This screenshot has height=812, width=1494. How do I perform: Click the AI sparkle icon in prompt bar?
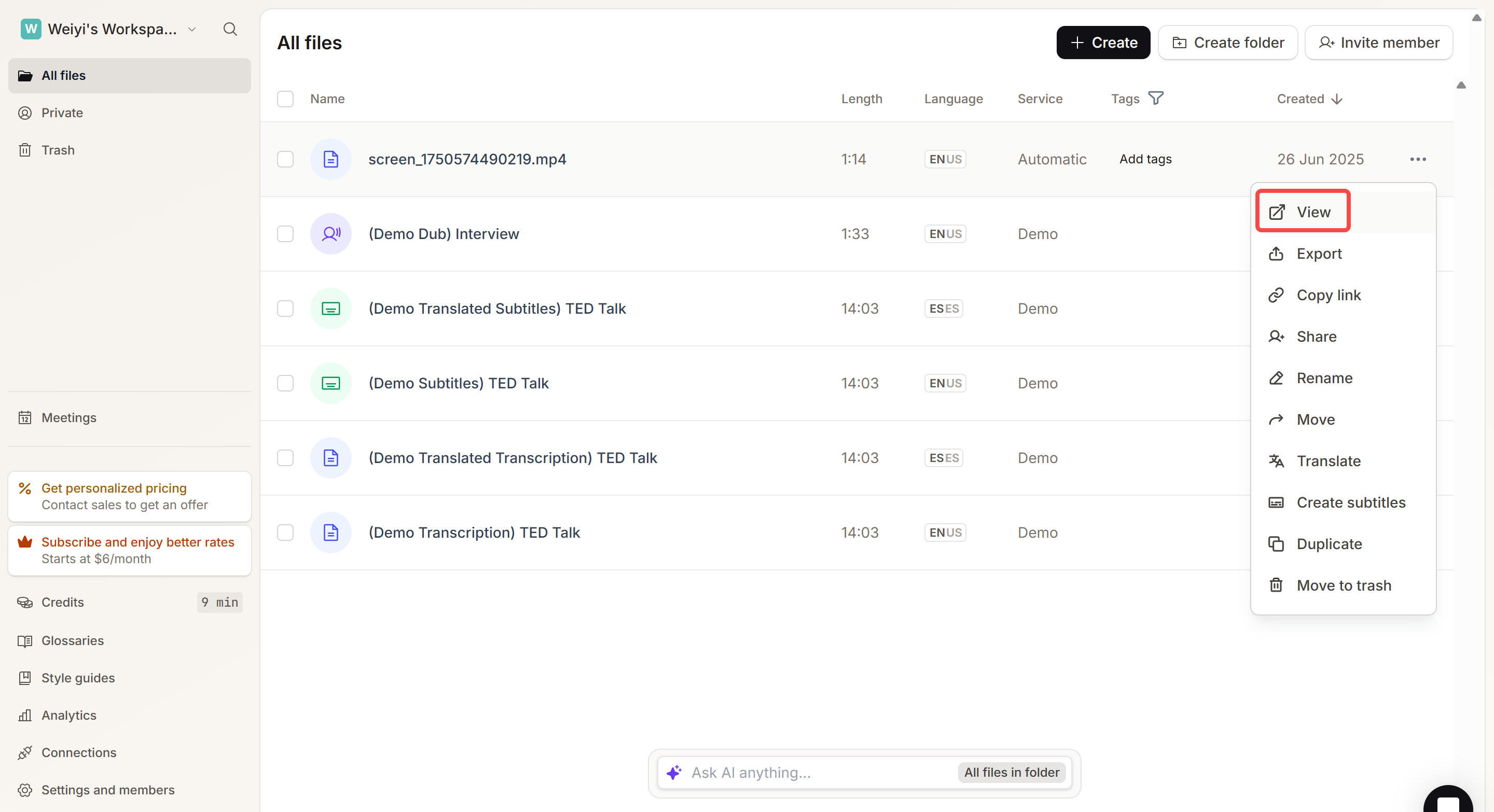point(674,772)
